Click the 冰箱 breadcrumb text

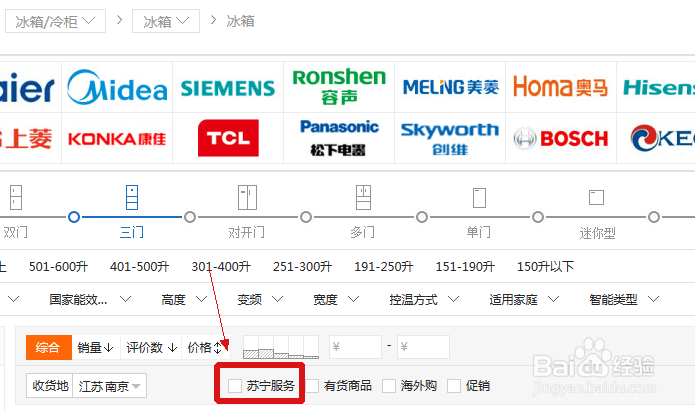tap(241, 21)
